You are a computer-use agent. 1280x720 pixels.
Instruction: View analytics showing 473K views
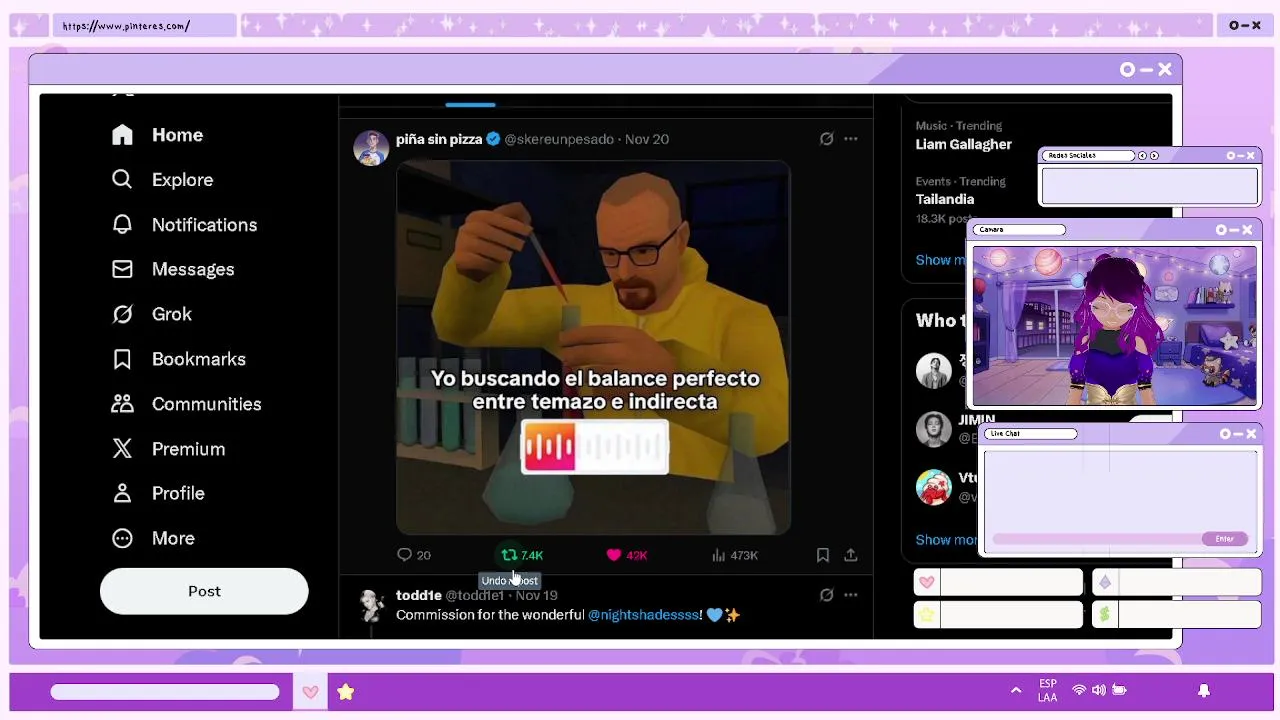point(734,555)
